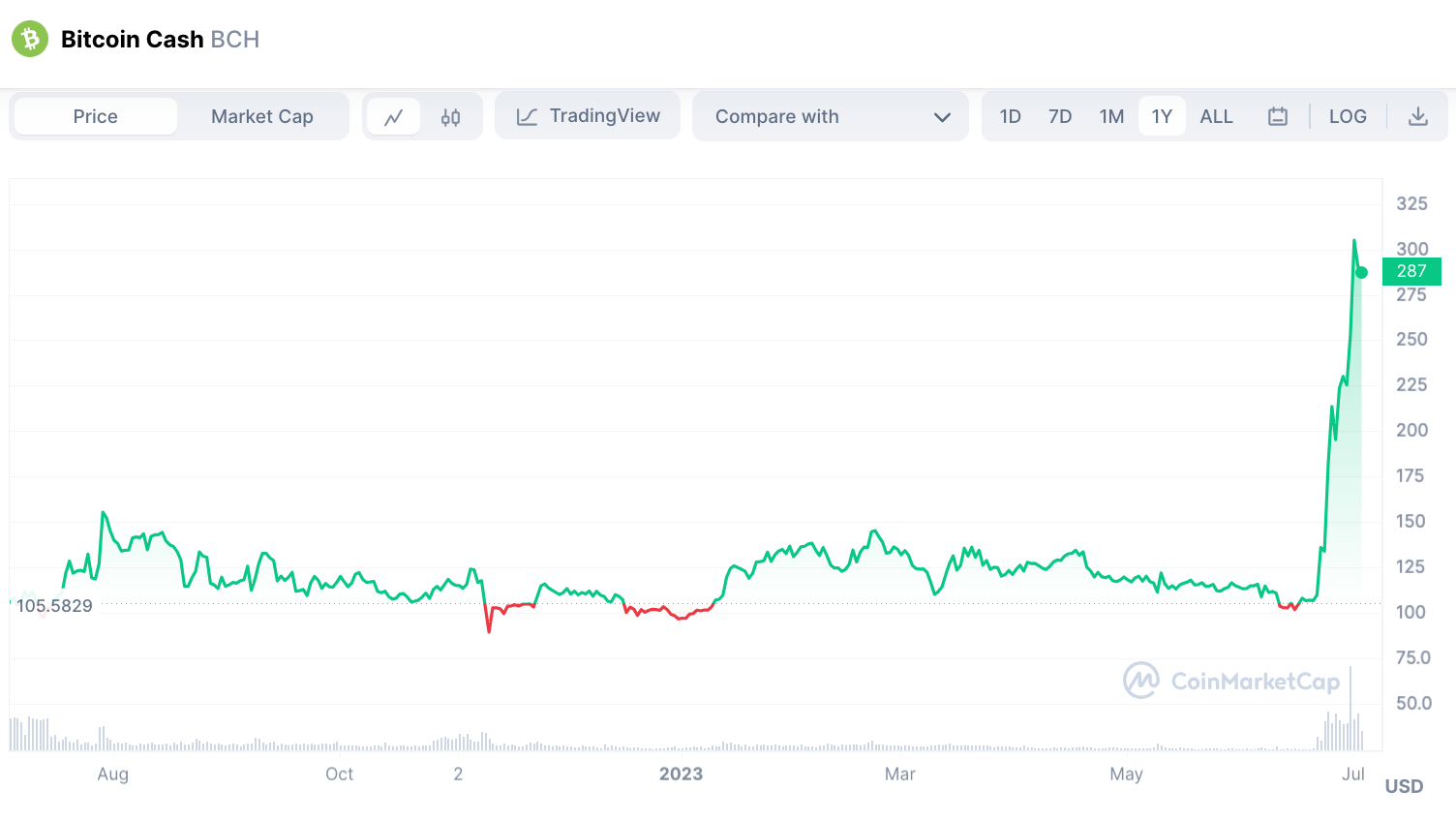Screen dimensions: 1456x820
Task: Click the Aug x-axis label
Action: pyautogui.click(x=113, y=774)
